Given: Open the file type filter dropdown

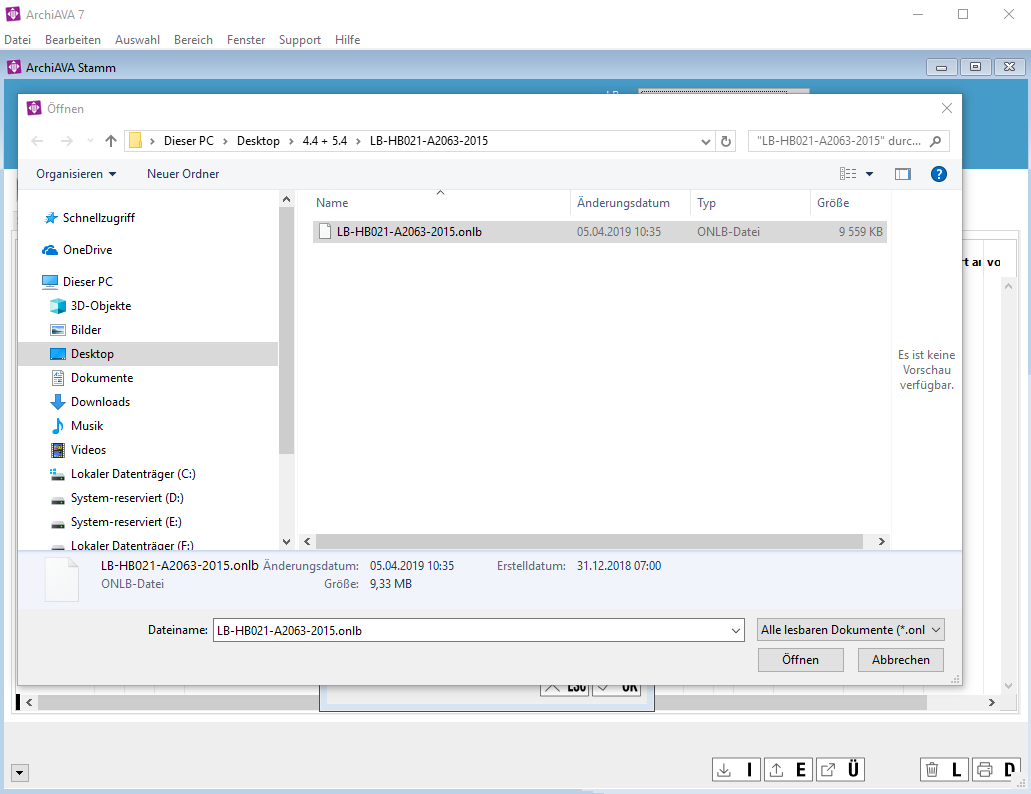Looking at the screenshot, I should click(x=851, y=630).
